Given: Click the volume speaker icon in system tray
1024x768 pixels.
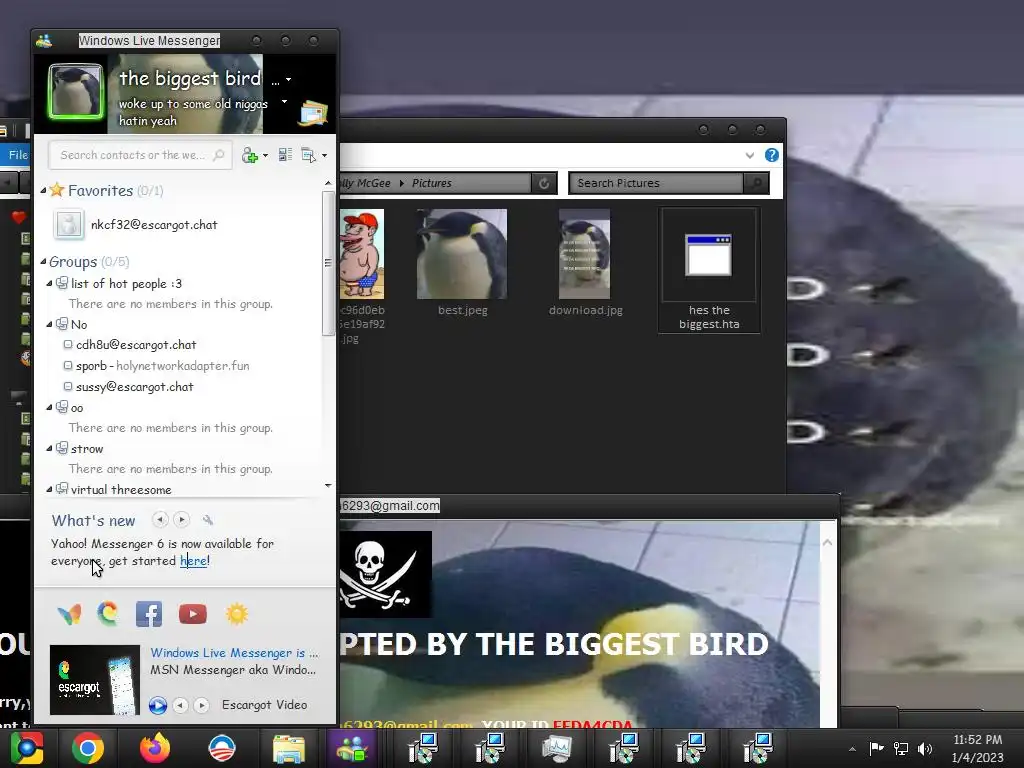Looking at the screenshot, I should [925, 748].
